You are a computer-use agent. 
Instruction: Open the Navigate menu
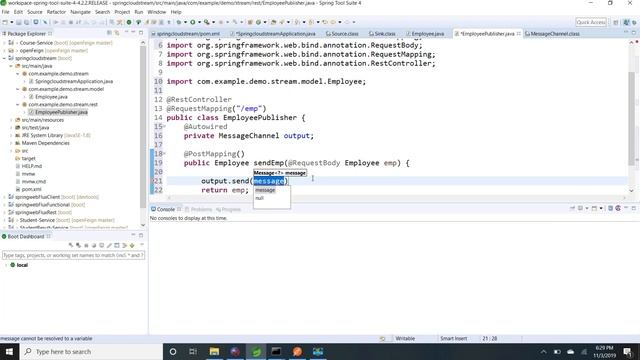pyautogui.click(x=80, y=12)
